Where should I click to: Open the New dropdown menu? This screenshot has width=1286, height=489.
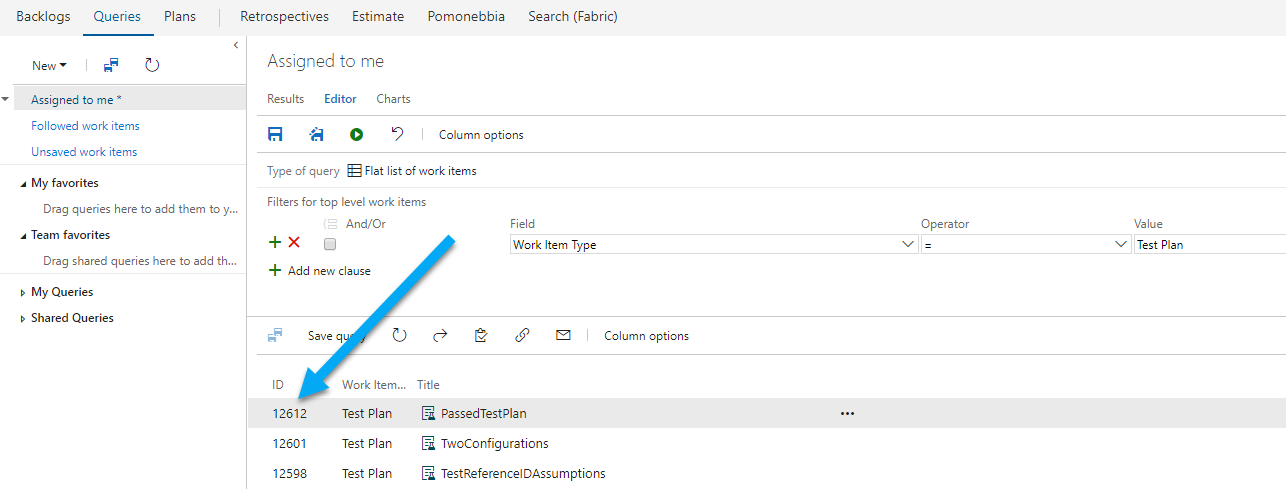pos(49,66)
